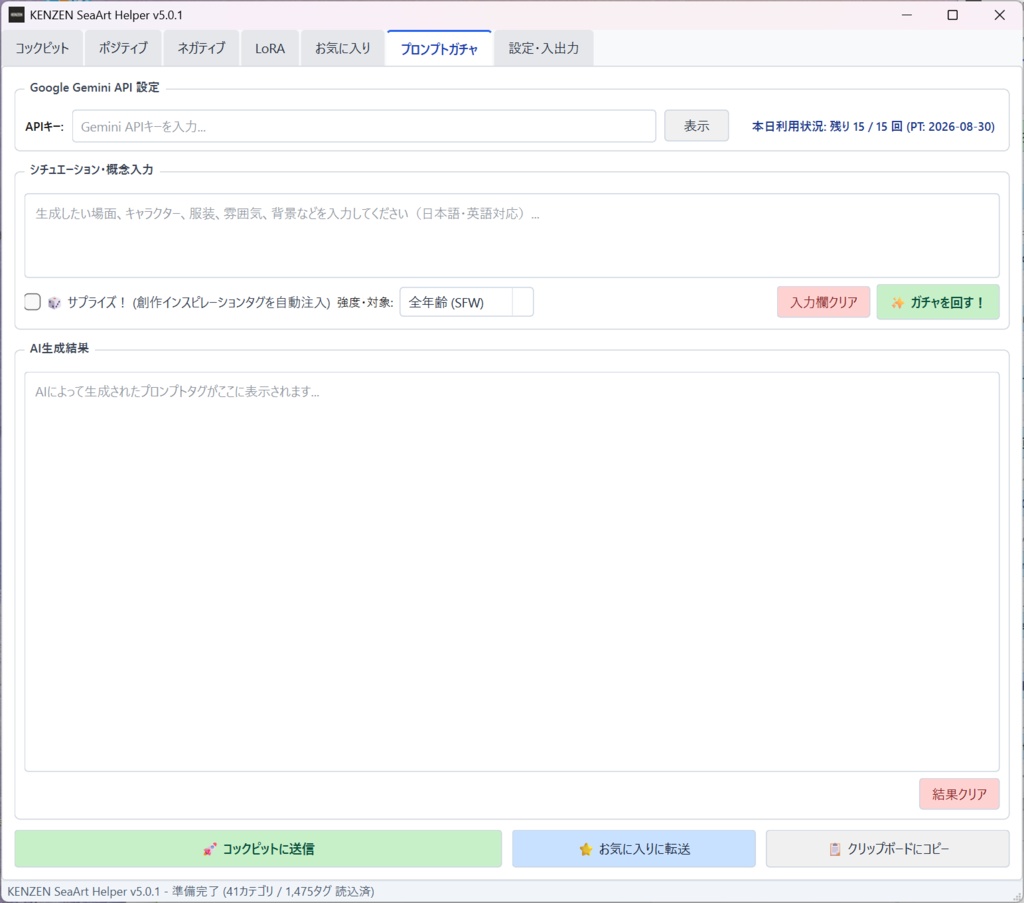Click the AI生成結果 heading
The image size is (1024, 903).
pos(59,349)
